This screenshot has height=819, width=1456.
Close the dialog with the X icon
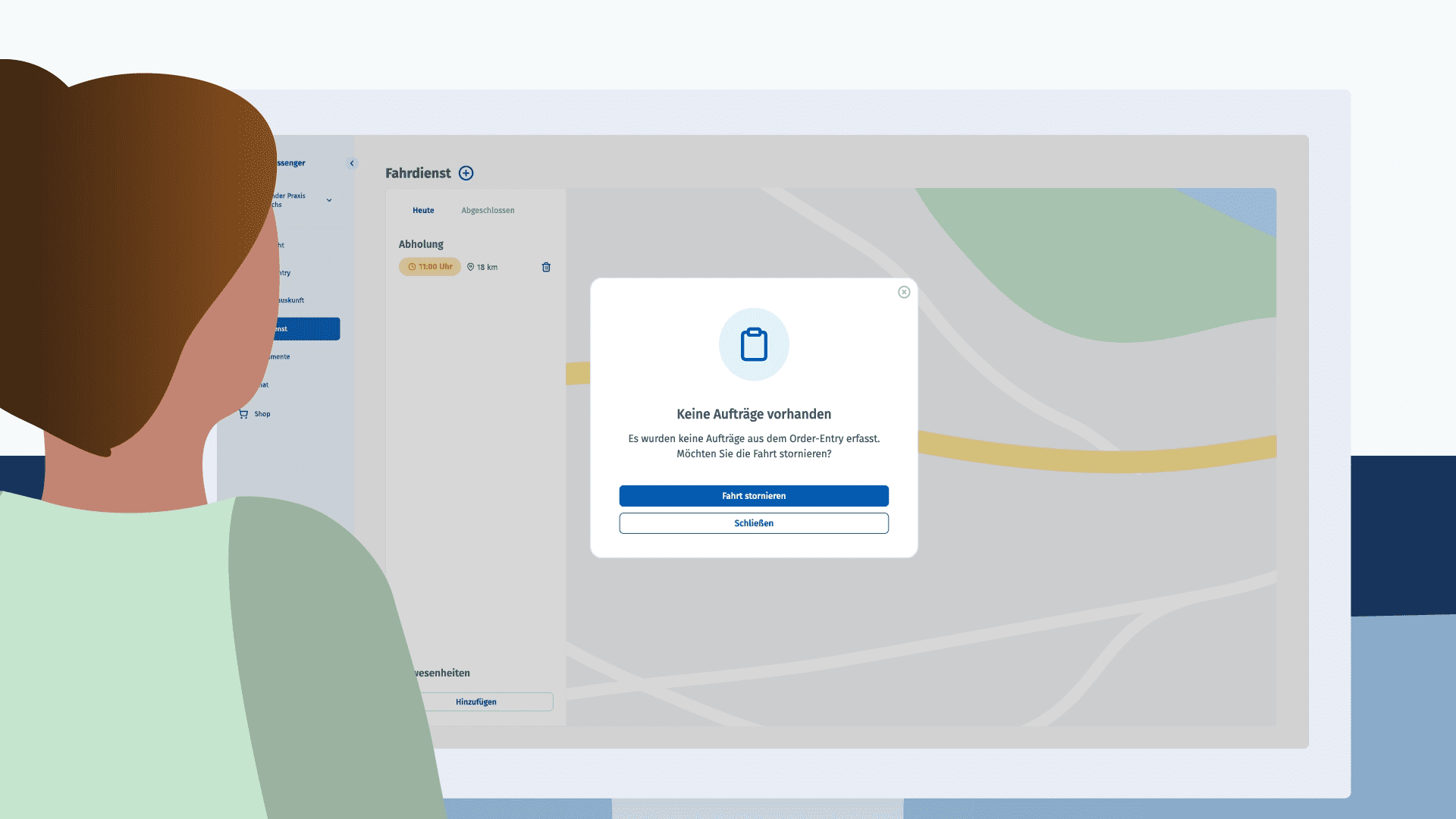904,292
